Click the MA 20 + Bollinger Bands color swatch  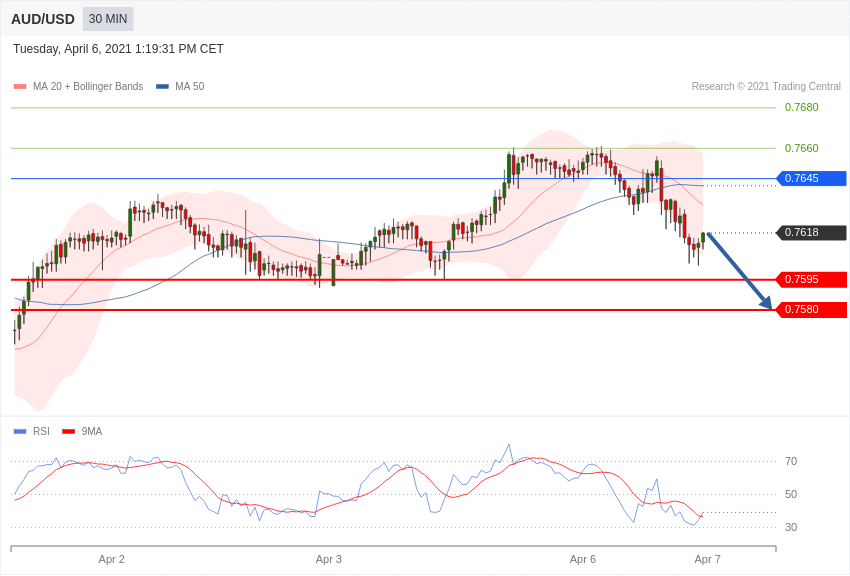pyautogui.click(x=20, y=87)
